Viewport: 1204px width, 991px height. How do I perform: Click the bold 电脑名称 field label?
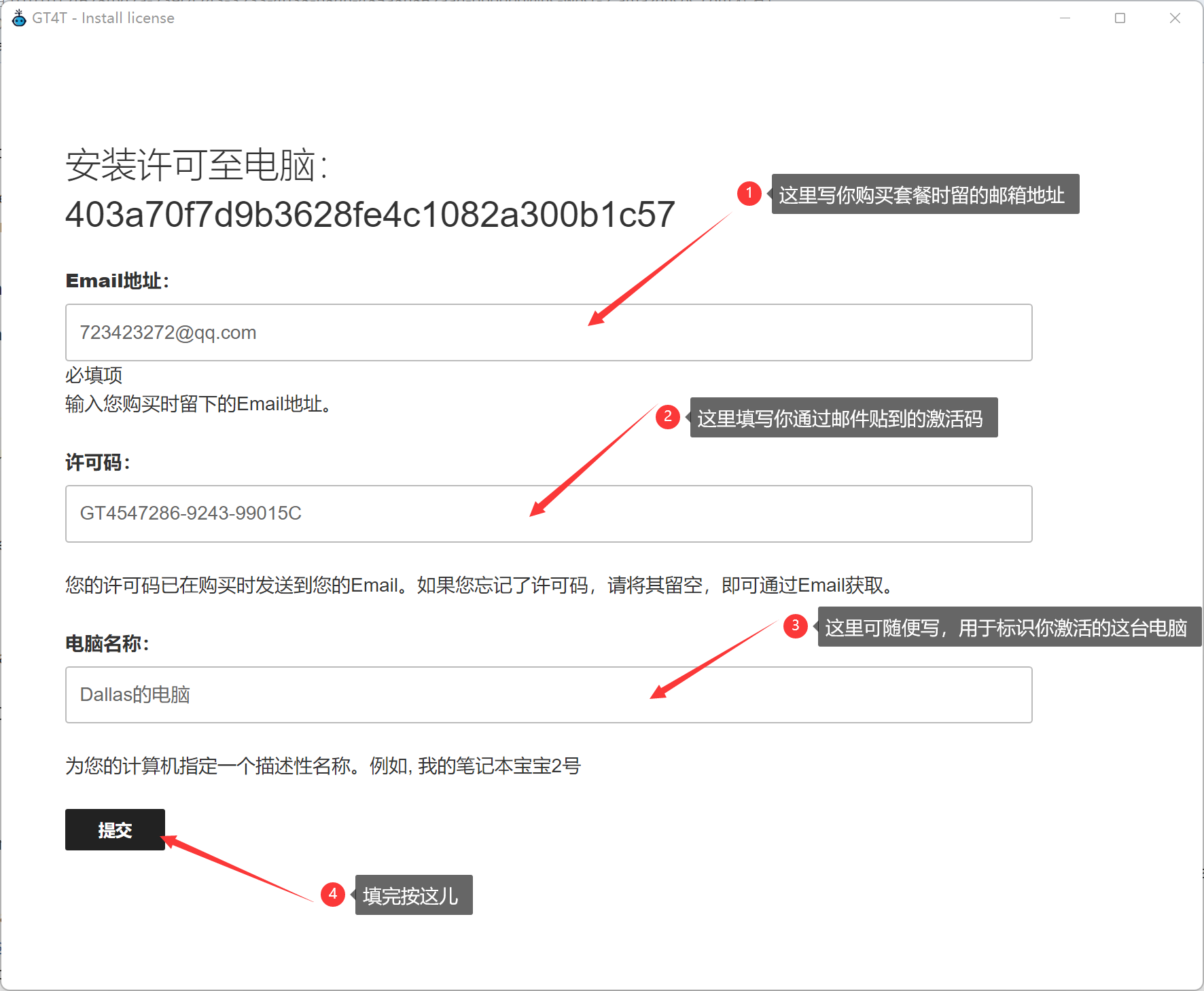[107, 643]
